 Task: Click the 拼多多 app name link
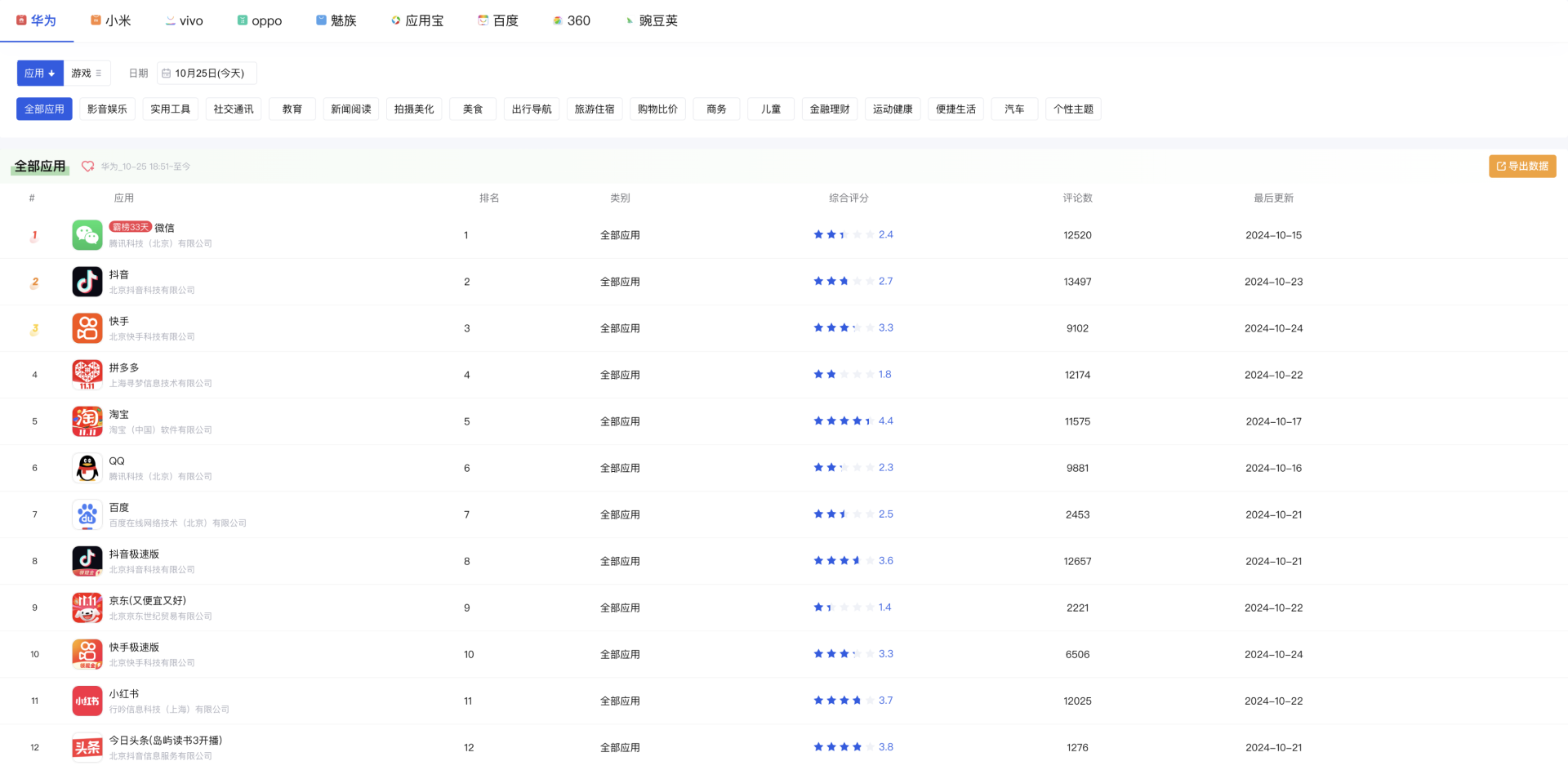(x=124, y=367)
